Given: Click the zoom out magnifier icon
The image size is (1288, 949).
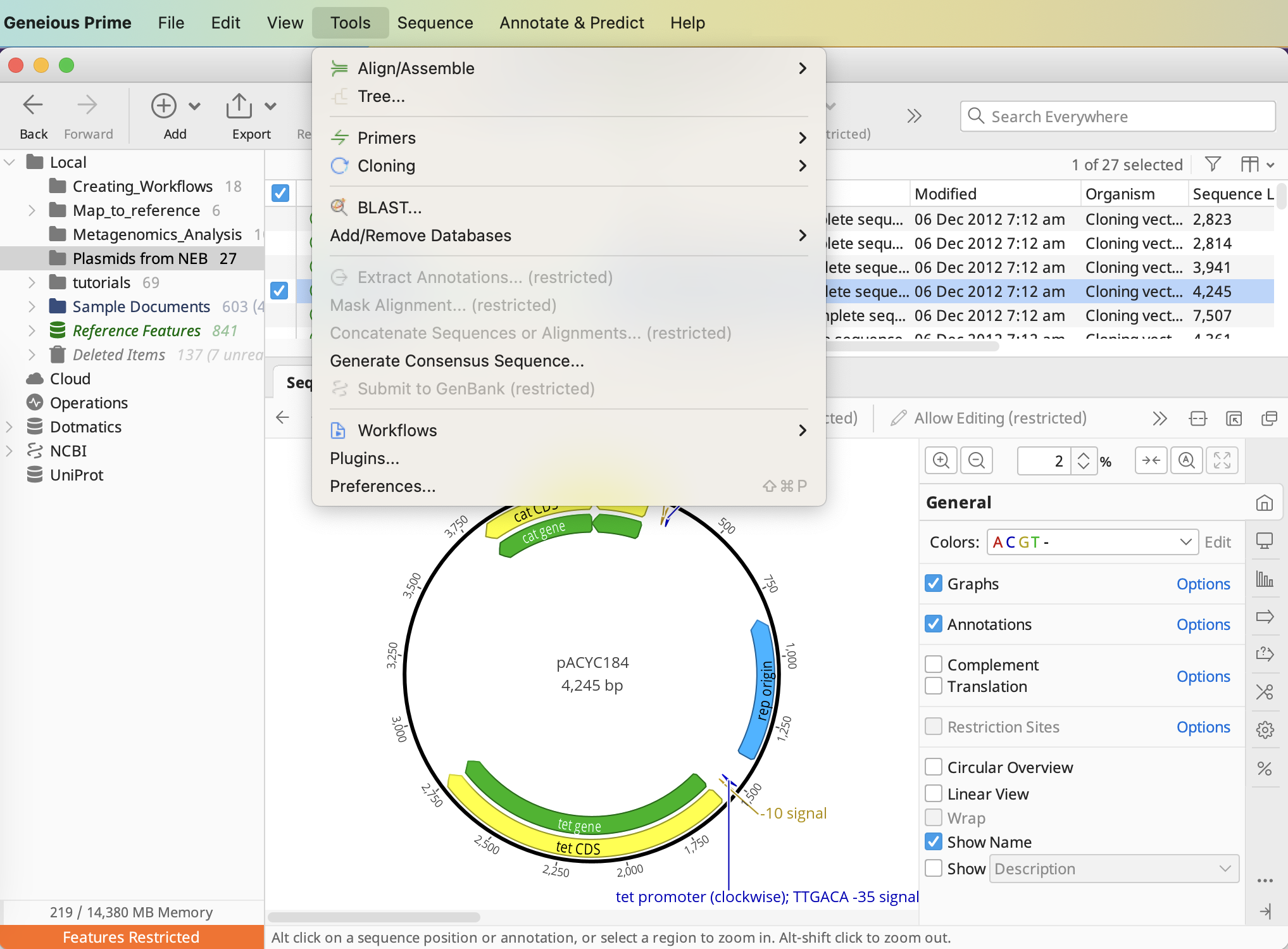Looking at the screenshot, I should (x=976, y=460).
